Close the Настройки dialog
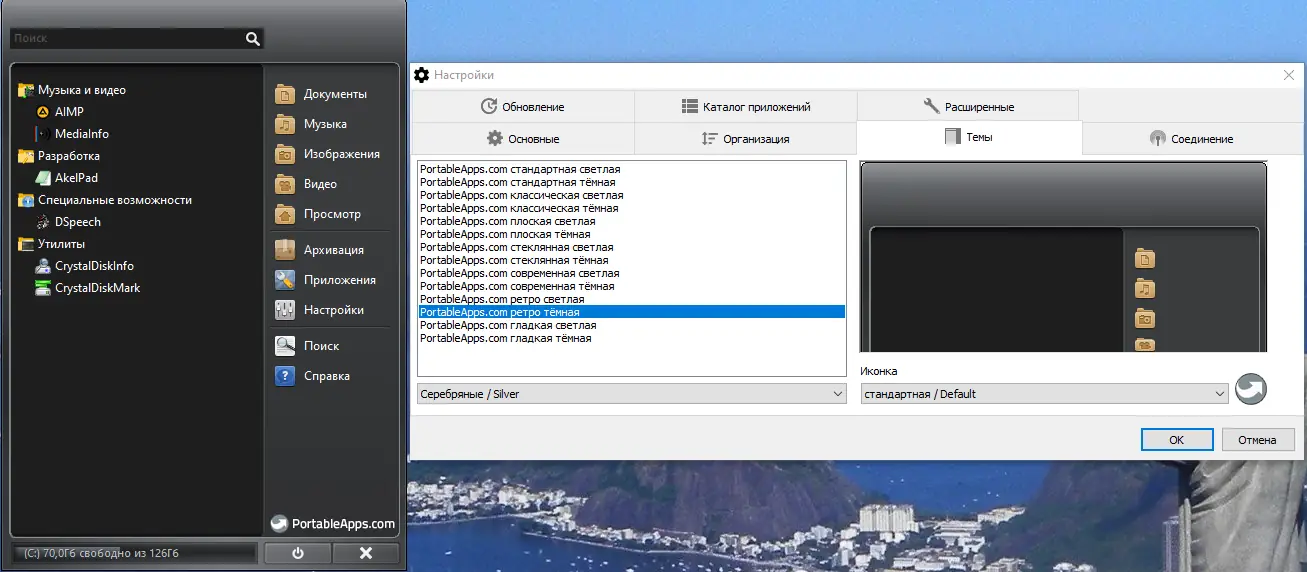 (x=1288, y=75)
